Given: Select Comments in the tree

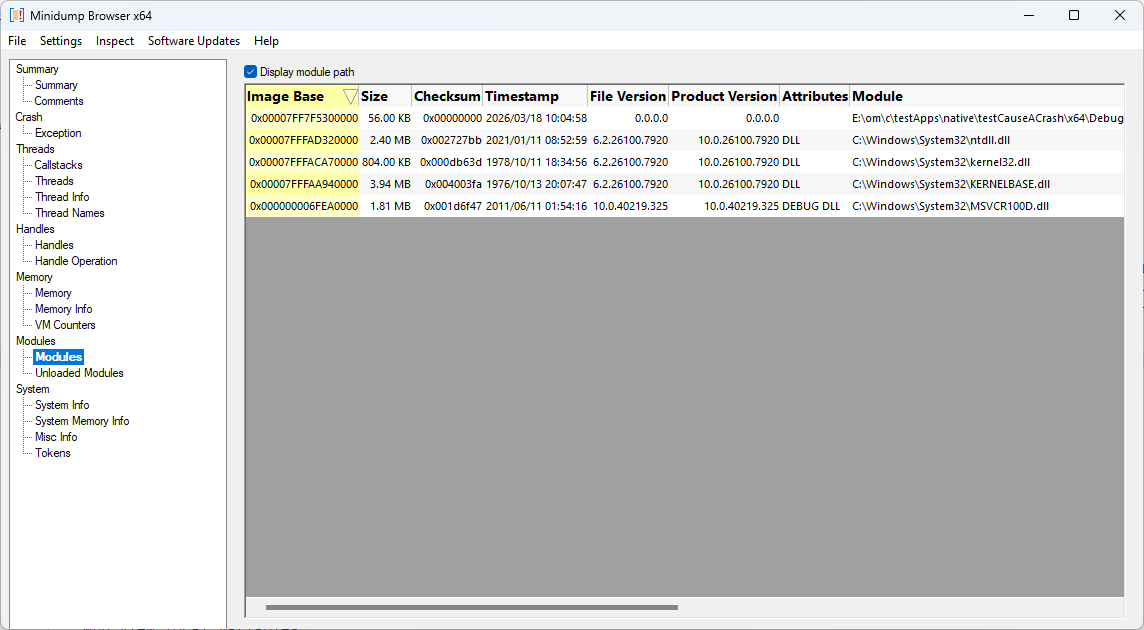Looking at the screenshot, I should 59,101.
